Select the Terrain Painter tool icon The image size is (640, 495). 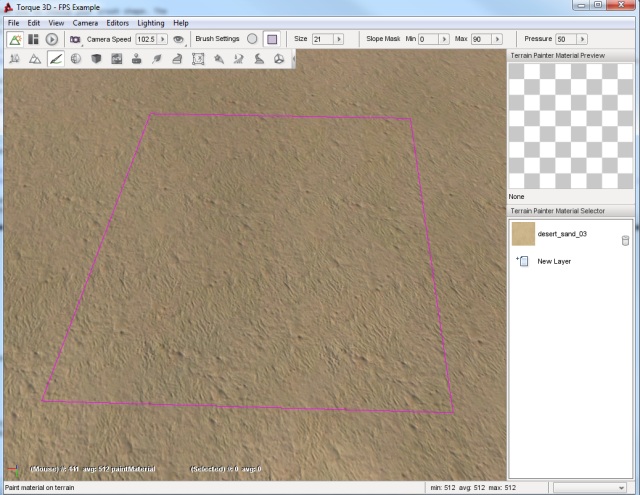pyautogui.click(x=55, y=59)
